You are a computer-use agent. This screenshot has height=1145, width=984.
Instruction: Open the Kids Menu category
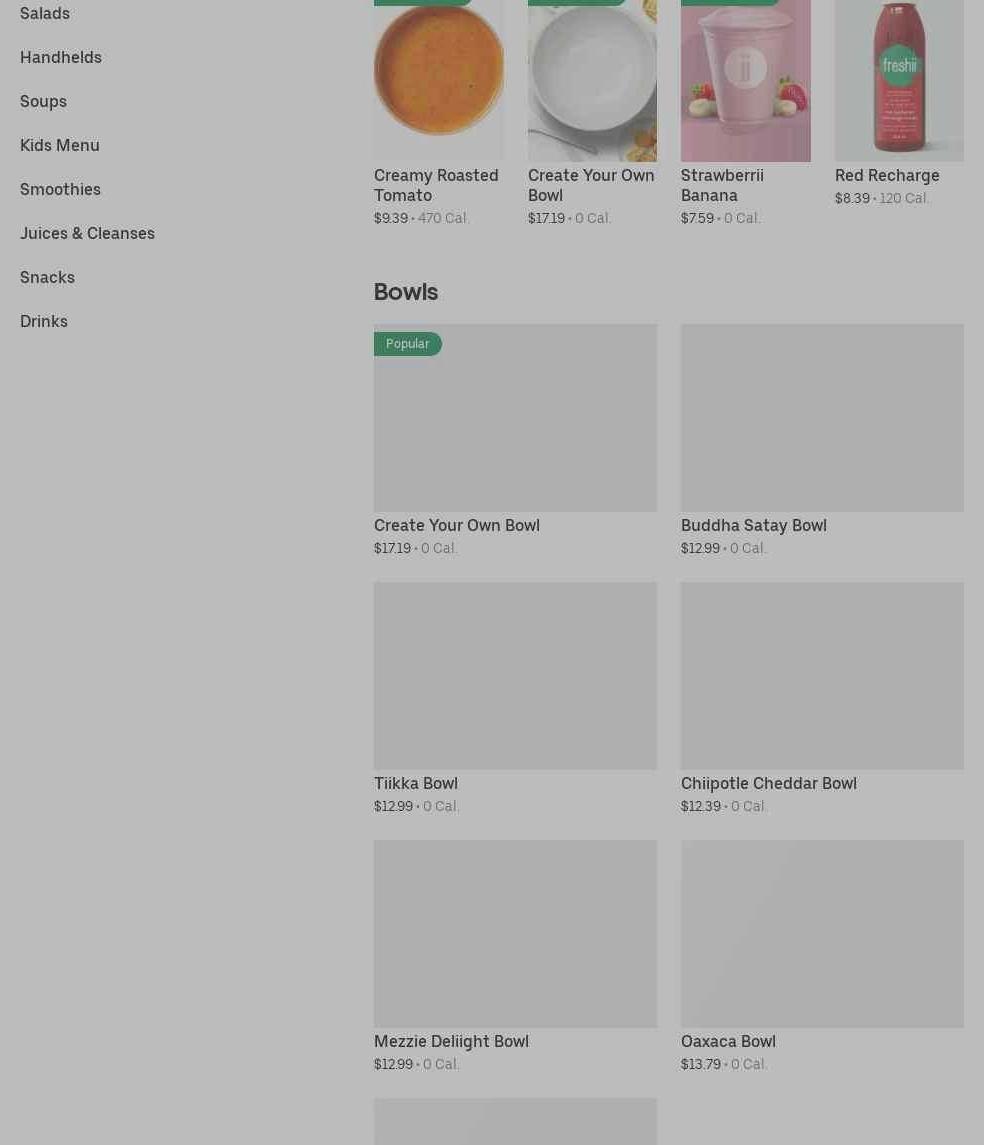(x=59, y=145)
